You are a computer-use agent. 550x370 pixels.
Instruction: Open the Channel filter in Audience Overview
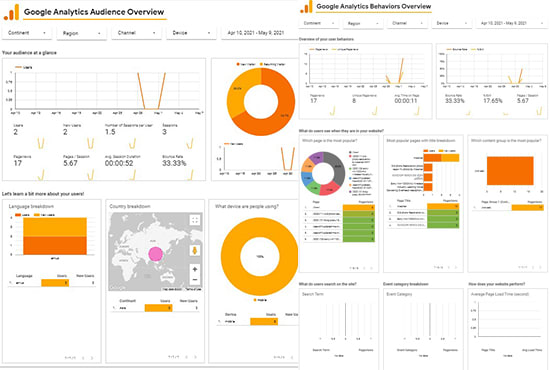(x=136, y=33)
